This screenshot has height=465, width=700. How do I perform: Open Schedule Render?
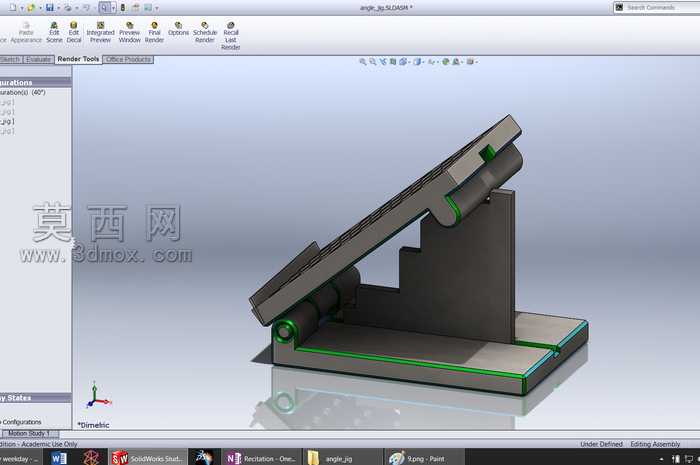coord(205,33)
